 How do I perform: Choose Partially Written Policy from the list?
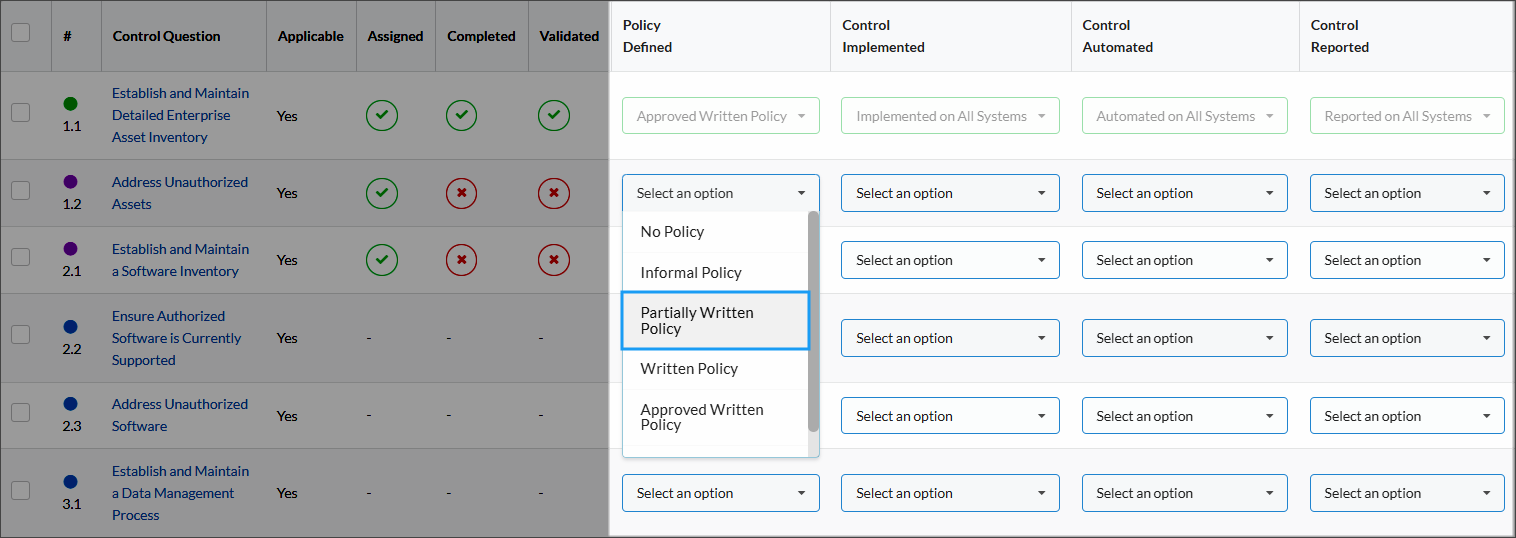click(x=715, y=321)
